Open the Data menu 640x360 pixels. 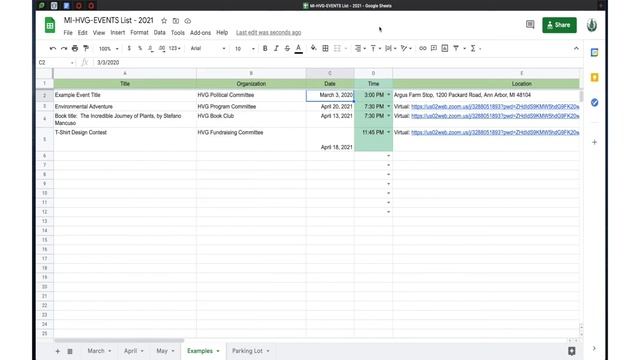tap(160, 33)
